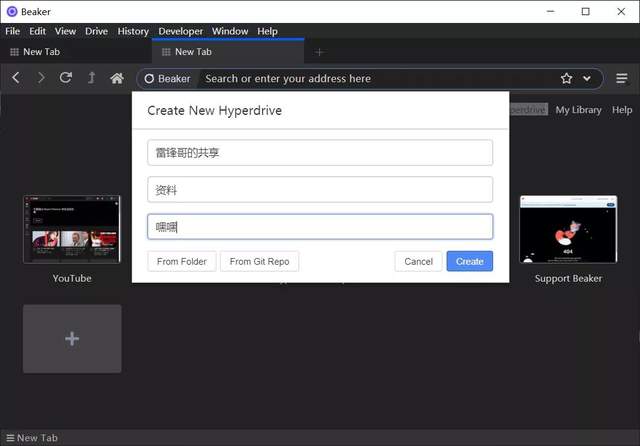Image resolution: width=640 pixels, height=446 pixels.
Task: Choose the From Folder option
Action: pos(182,261)
